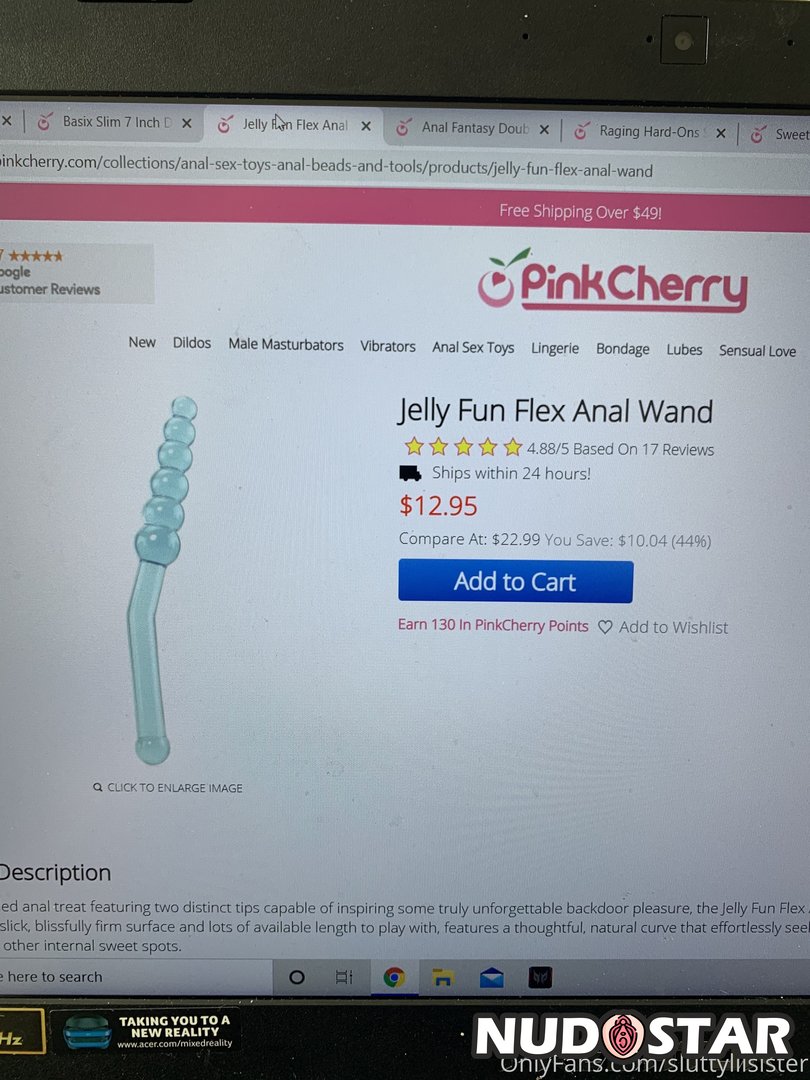Open the Chrome icon in the taskbar
This screenshot has height=1080, width=810.
394,977
